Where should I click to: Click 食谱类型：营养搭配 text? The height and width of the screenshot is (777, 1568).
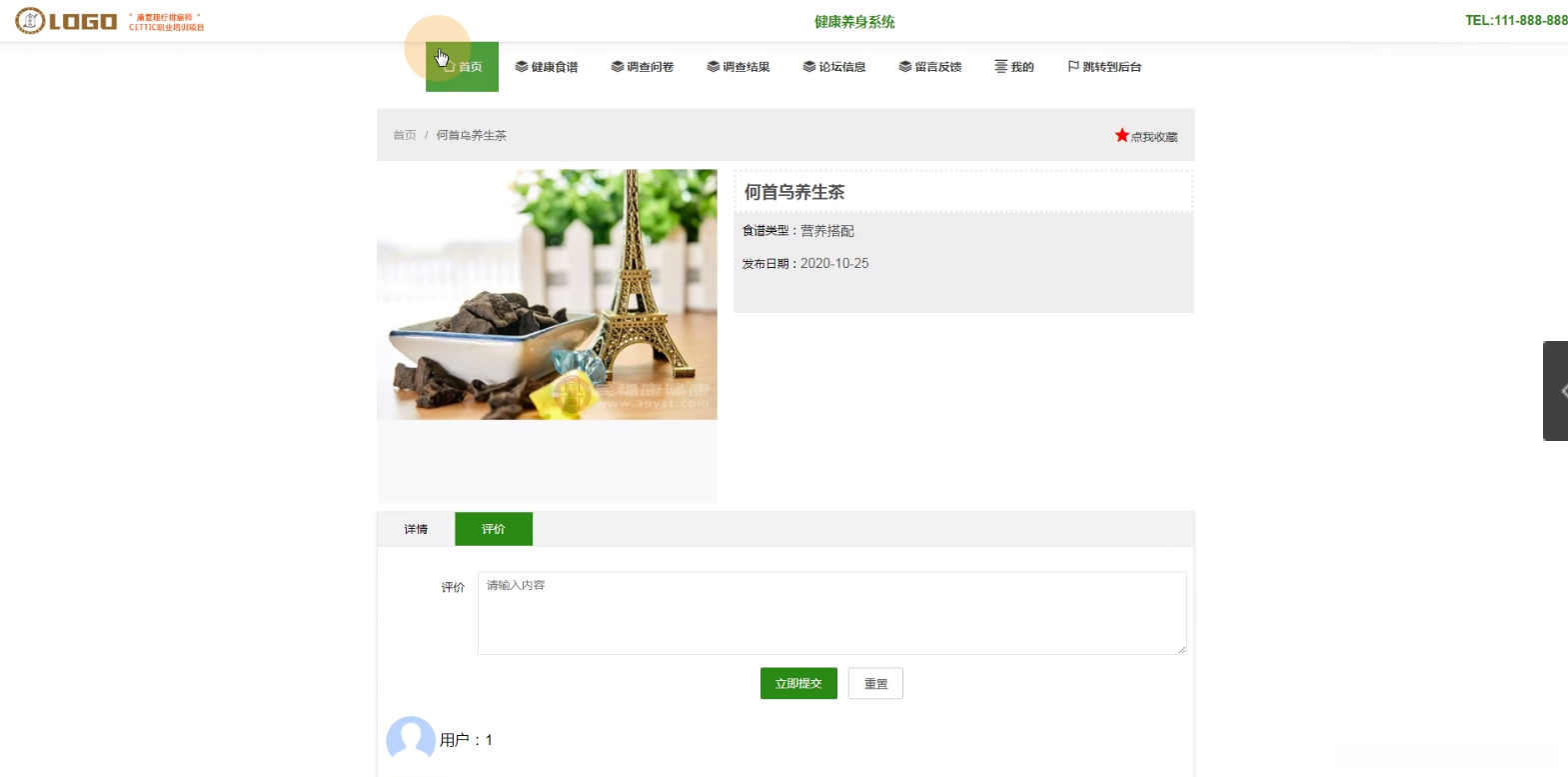pos(798,231)
